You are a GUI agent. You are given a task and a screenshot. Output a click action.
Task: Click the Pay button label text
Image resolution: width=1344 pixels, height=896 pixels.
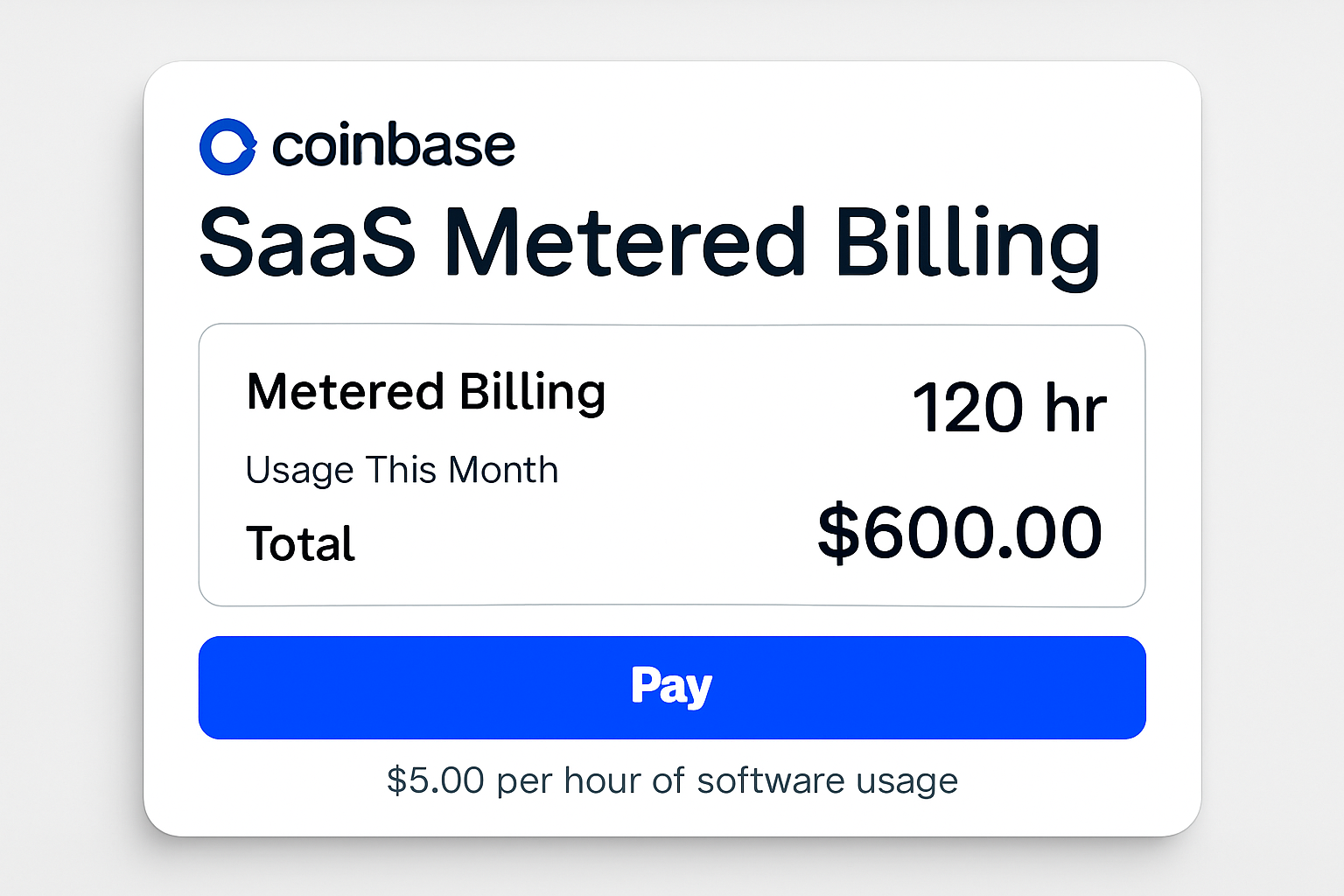pos(672,686)
